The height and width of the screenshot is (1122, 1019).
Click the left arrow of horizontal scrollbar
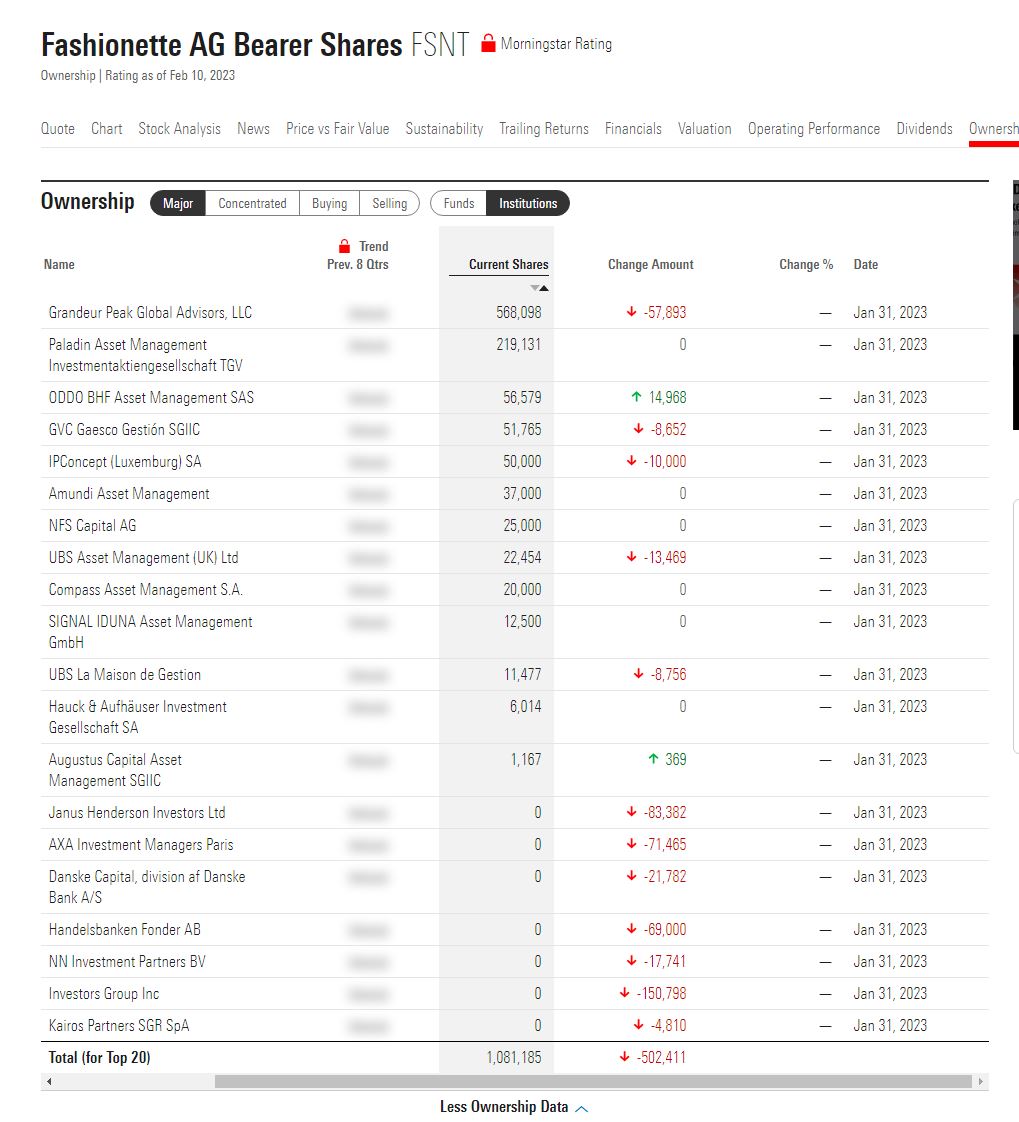[x=49, y=1081]
